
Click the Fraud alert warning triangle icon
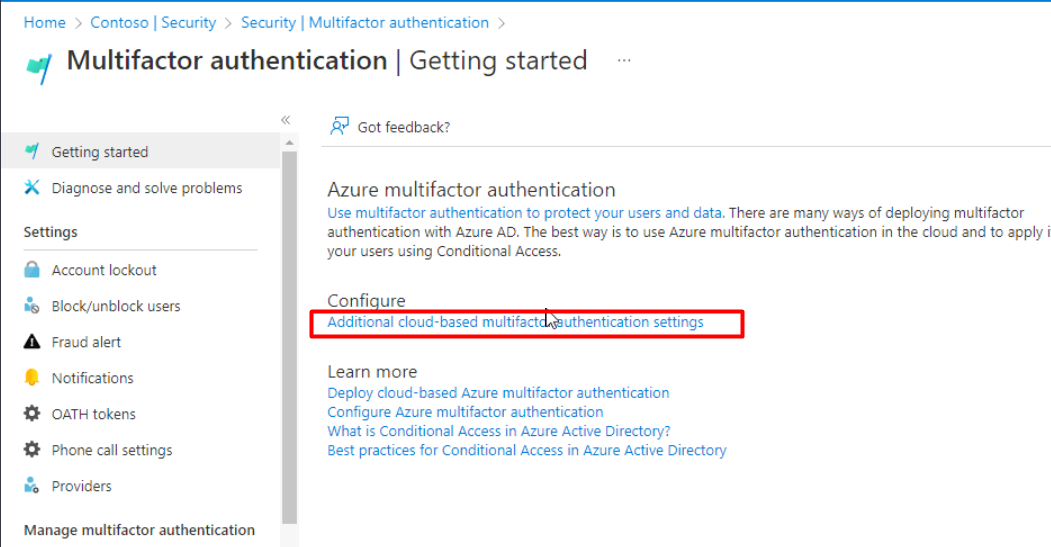click(32, 342)
